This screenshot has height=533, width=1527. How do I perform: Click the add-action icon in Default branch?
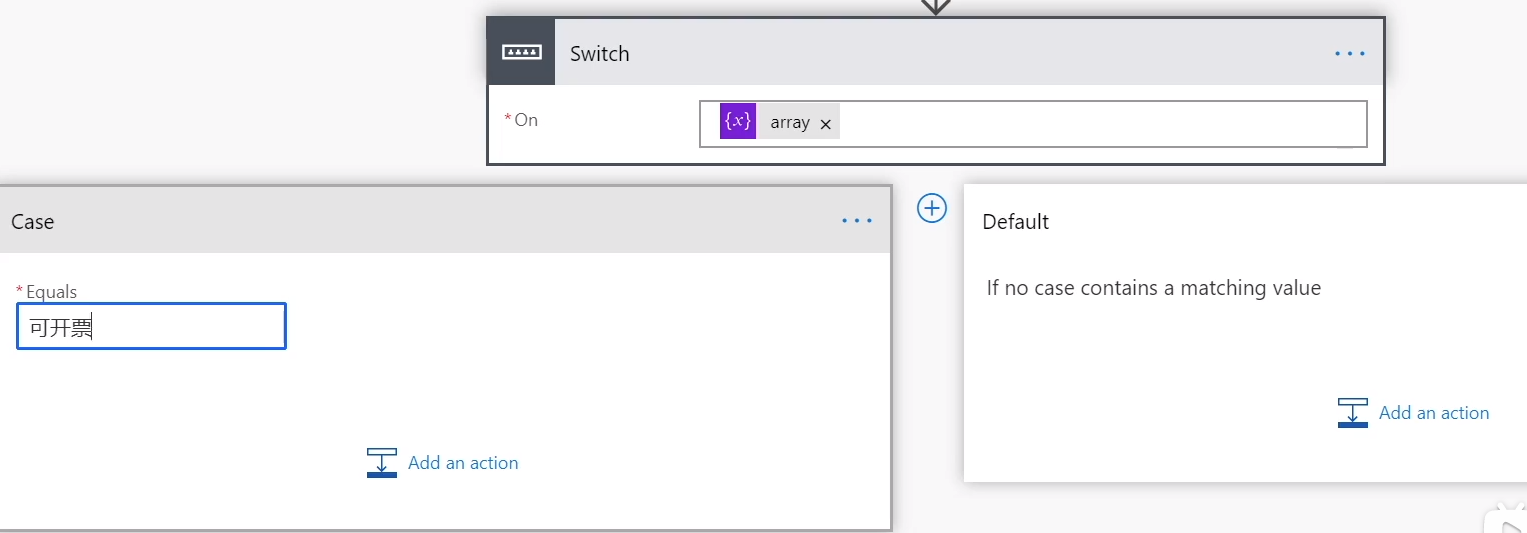click(x=1353, y=413)
